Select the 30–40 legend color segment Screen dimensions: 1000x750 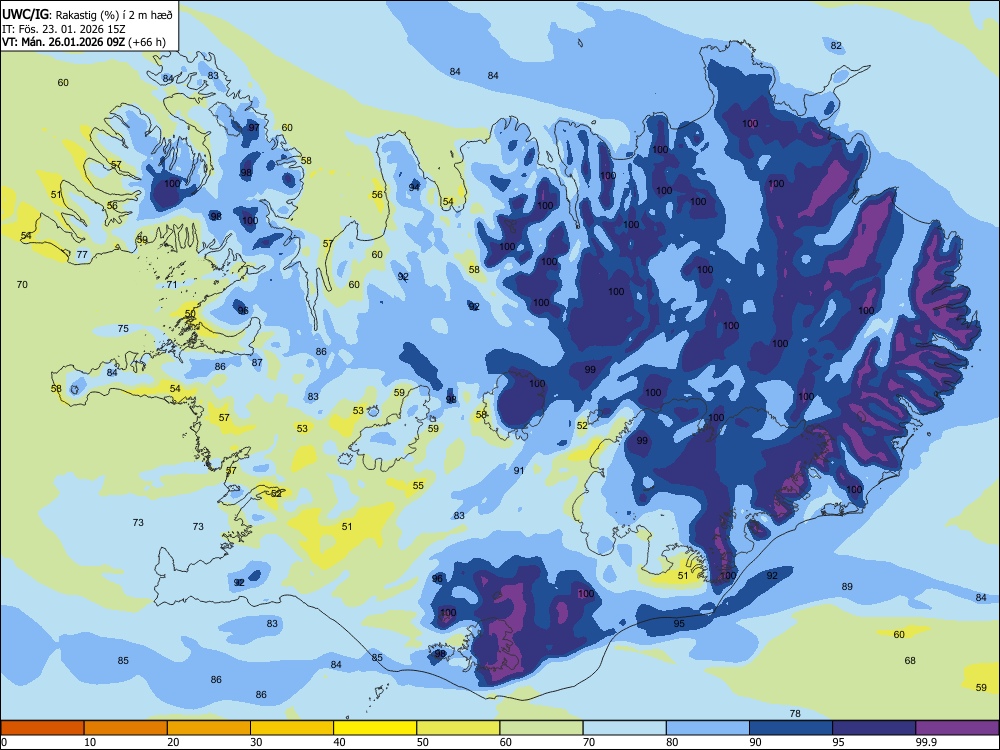[x=292, y=728]
